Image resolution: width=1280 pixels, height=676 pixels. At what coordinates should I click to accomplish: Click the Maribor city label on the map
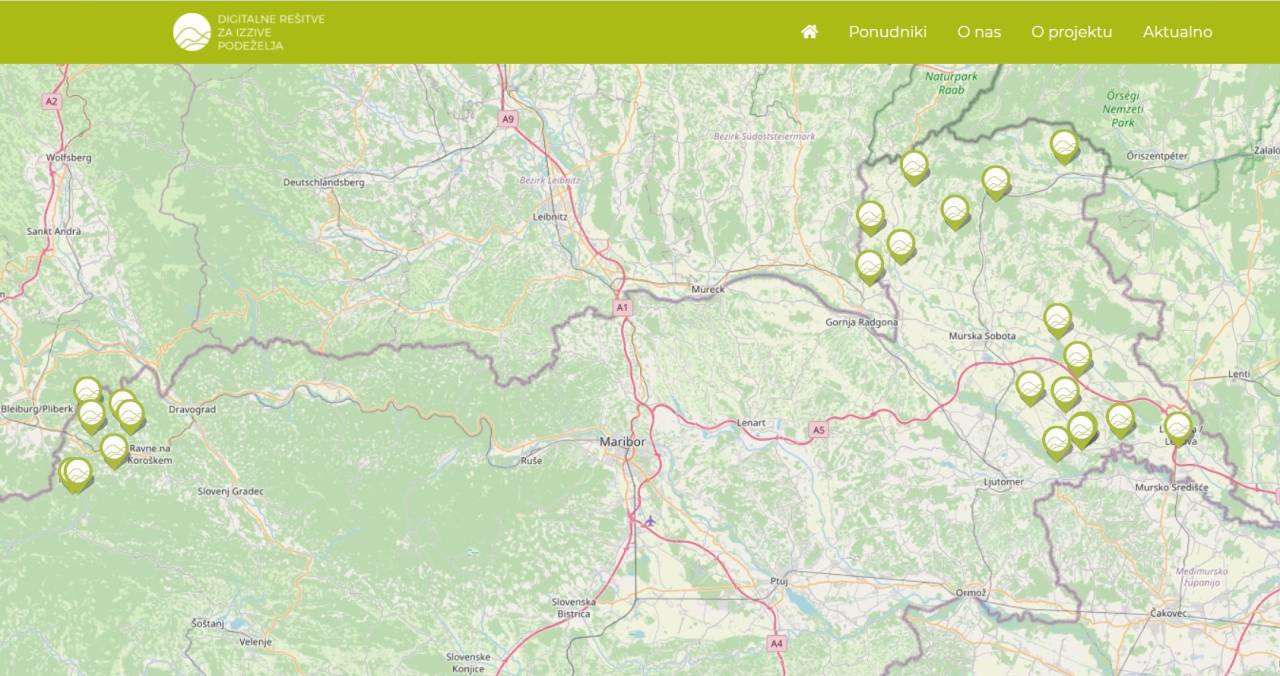tap(622, 441)
